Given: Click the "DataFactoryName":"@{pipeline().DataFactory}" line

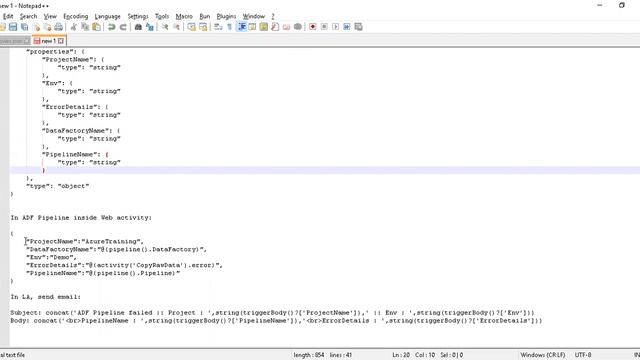Looking at the screenshot, I should 116,249.
